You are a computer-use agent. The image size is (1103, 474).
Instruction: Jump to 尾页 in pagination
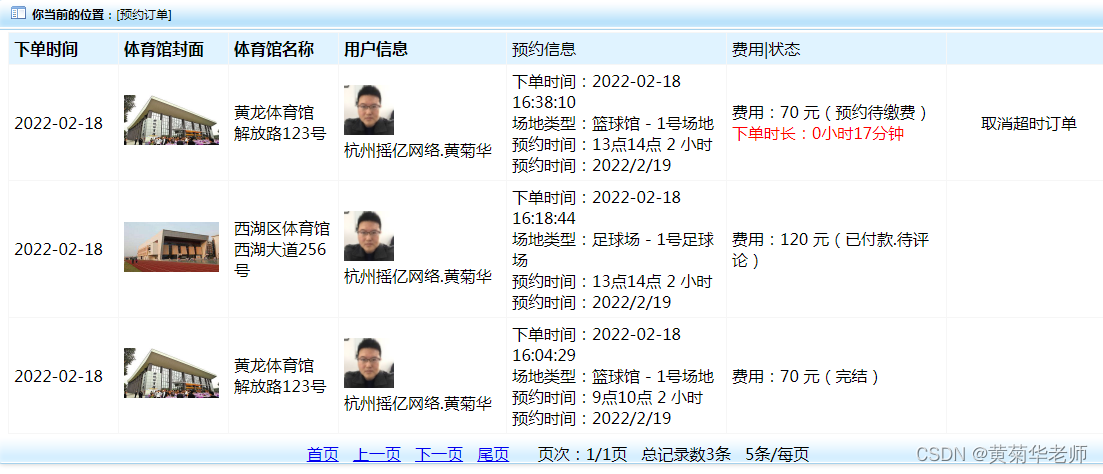click(493, 454)
